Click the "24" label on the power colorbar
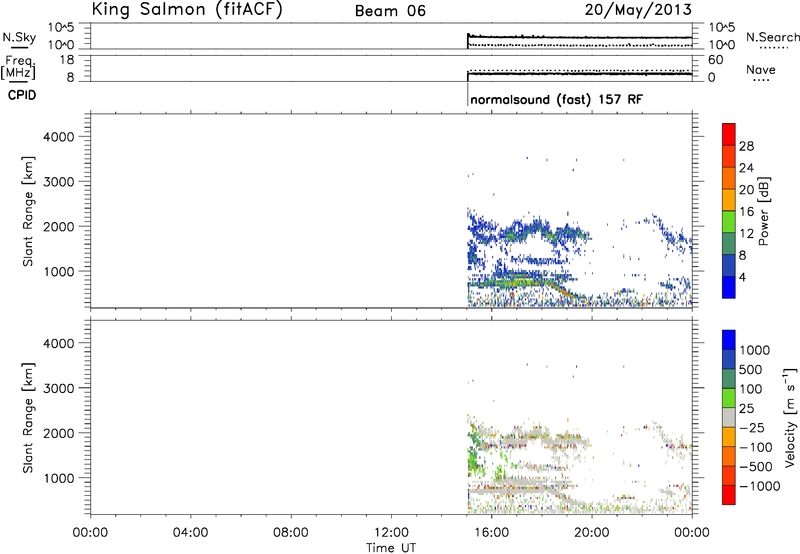This screenshot has width=800, height=554. [x=746, y=168]
